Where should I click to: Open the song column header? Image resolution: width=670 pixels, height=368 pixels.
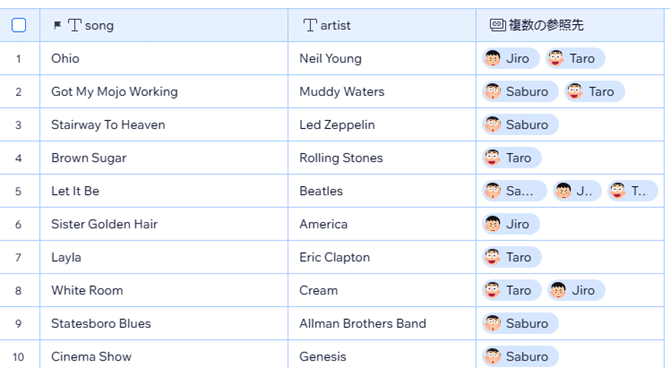coord(164,25)
